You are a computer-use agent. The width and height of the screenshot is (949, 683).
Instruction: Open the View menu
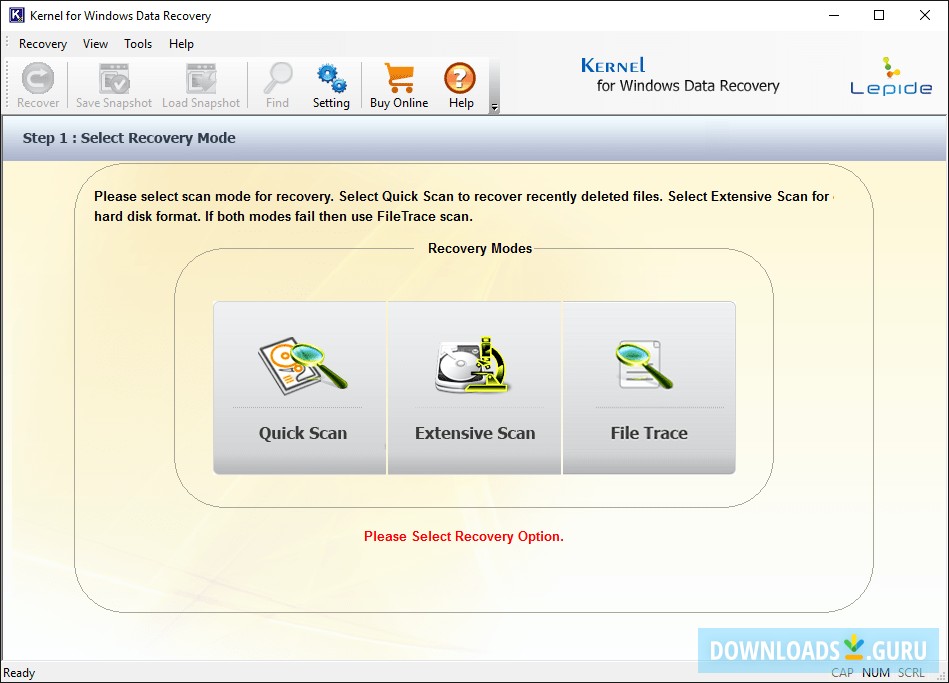point(96,44)
